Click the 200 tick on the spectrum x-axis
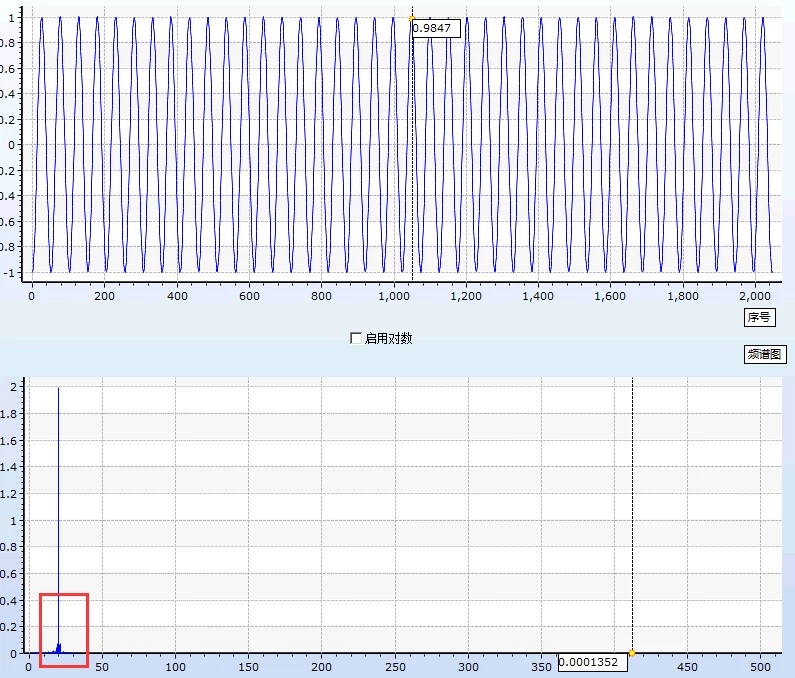Image resolution: width=795 pixels, height=678 pixels. tap(322, 667)
